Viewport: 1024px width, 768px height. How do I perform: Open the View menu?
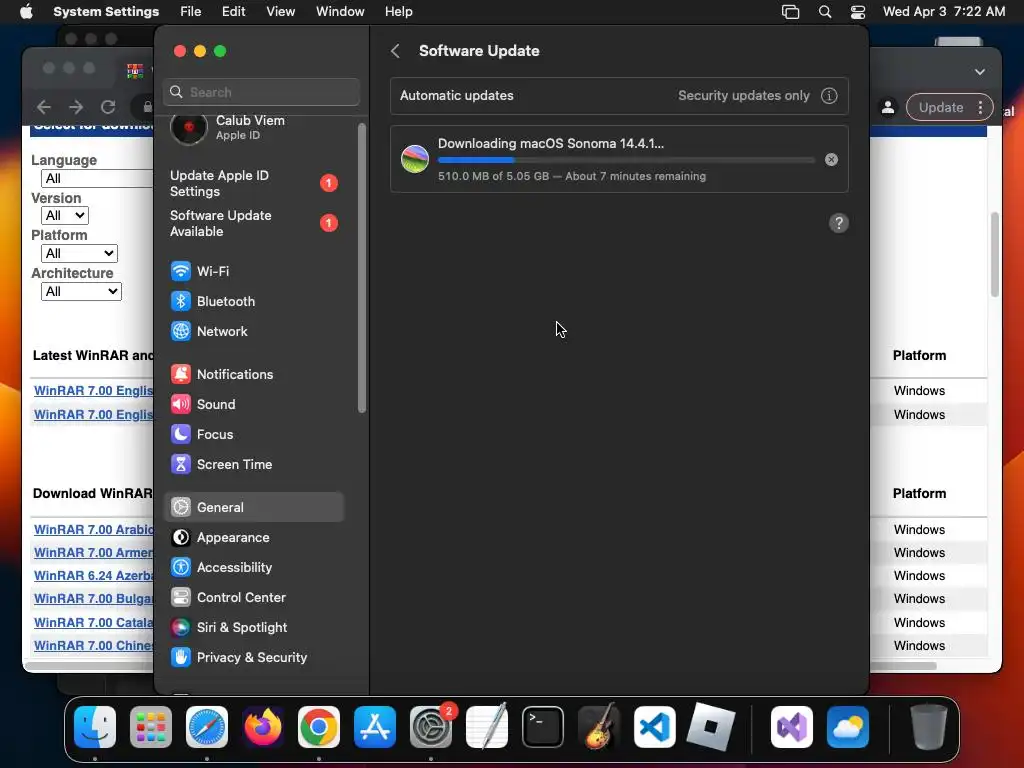click(x=281, y=12)
